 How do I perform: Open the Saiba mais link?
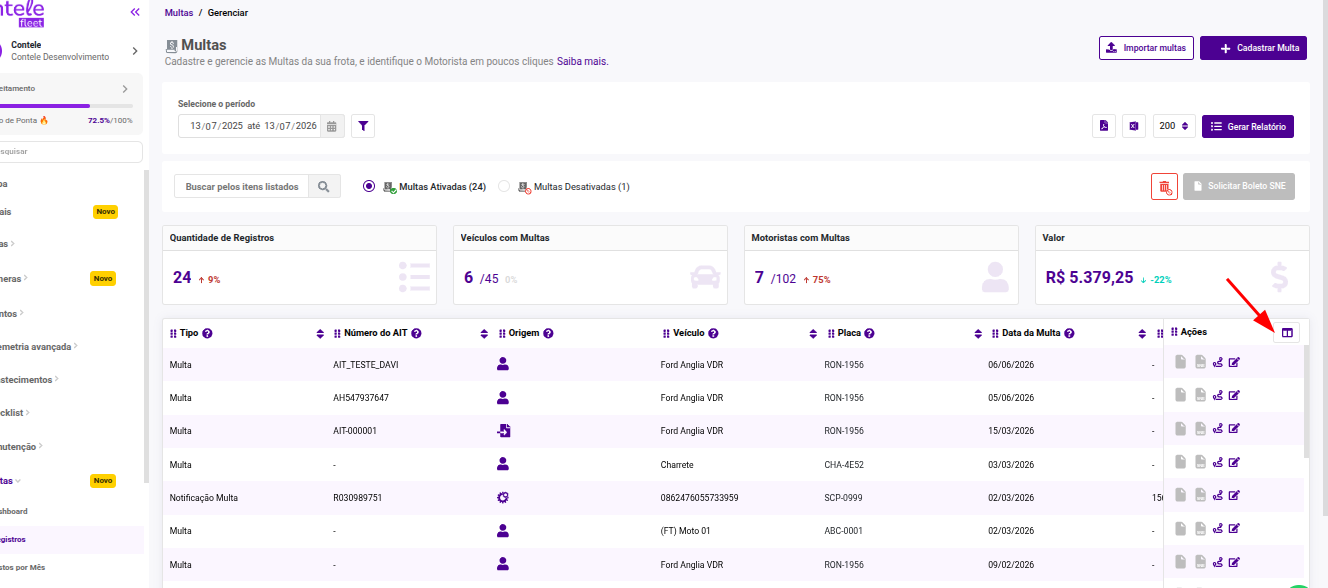click(582, 61)
